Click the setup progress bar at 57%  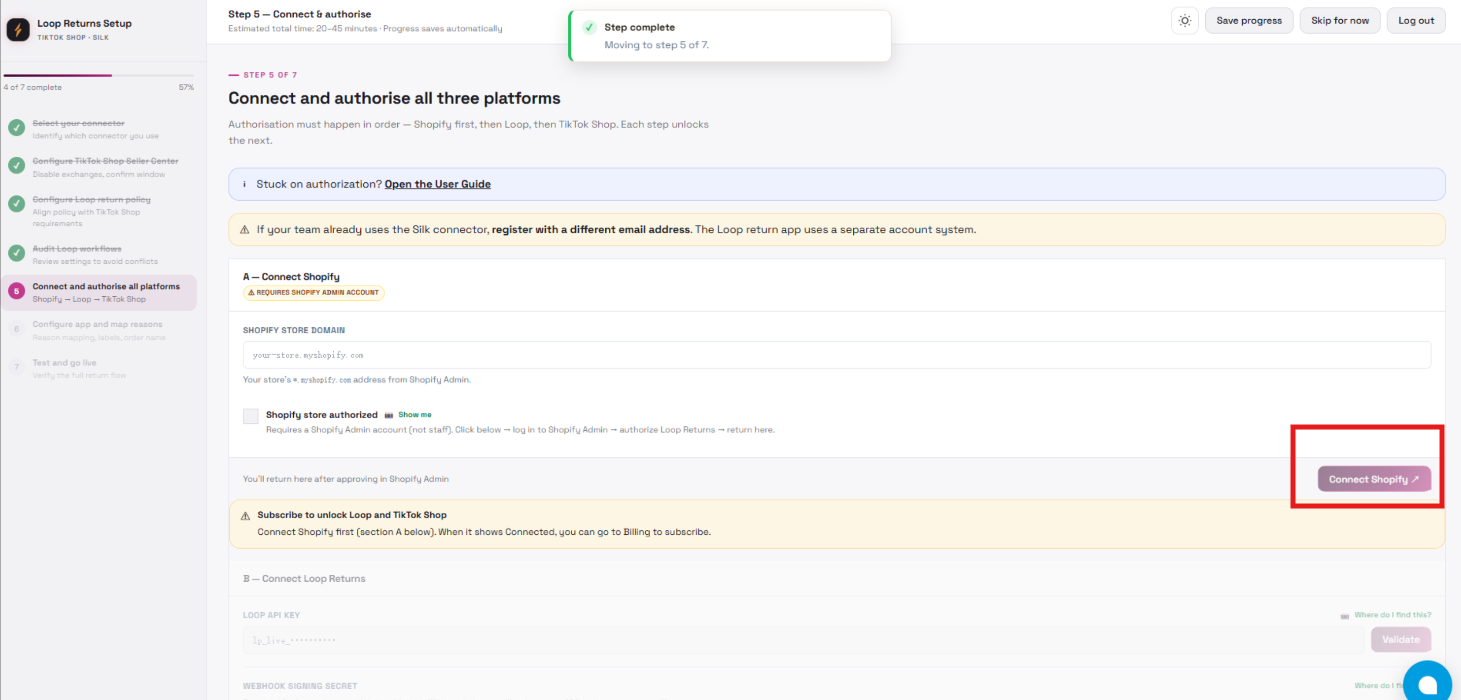(x=98, y=75)
